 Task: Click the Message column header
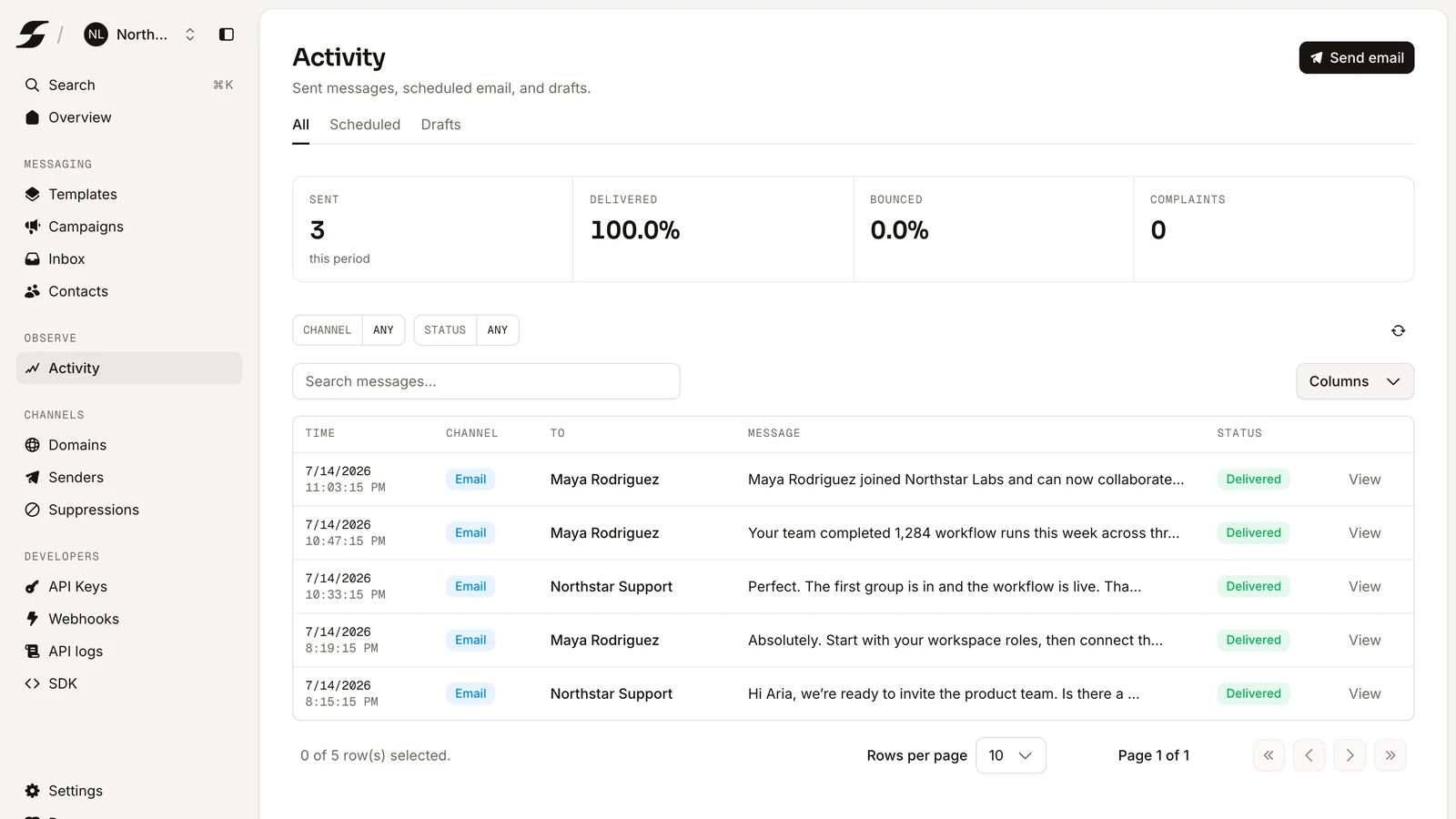pos(773,433)
